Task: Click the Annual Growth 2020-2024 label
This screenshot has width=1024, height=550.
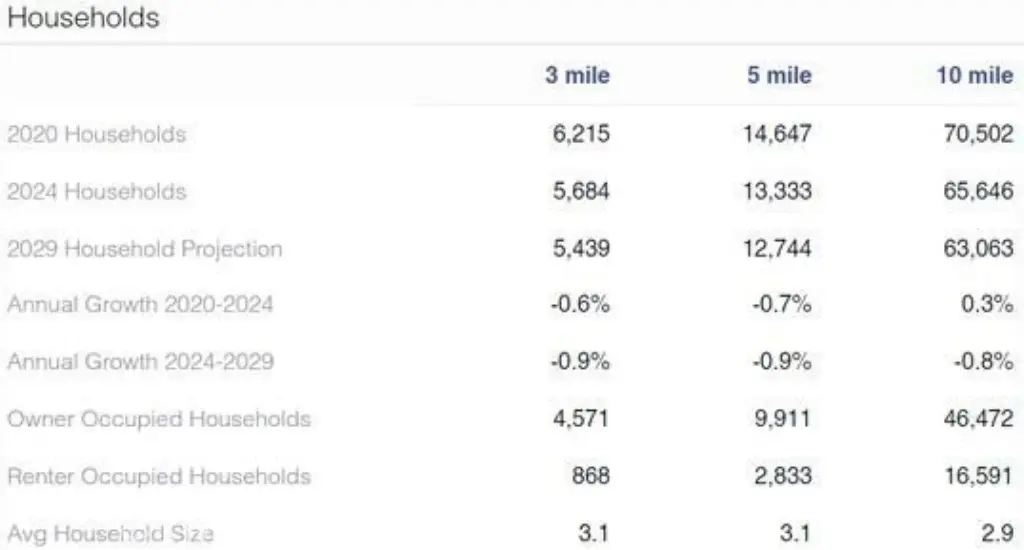Action: click(138, 305)
